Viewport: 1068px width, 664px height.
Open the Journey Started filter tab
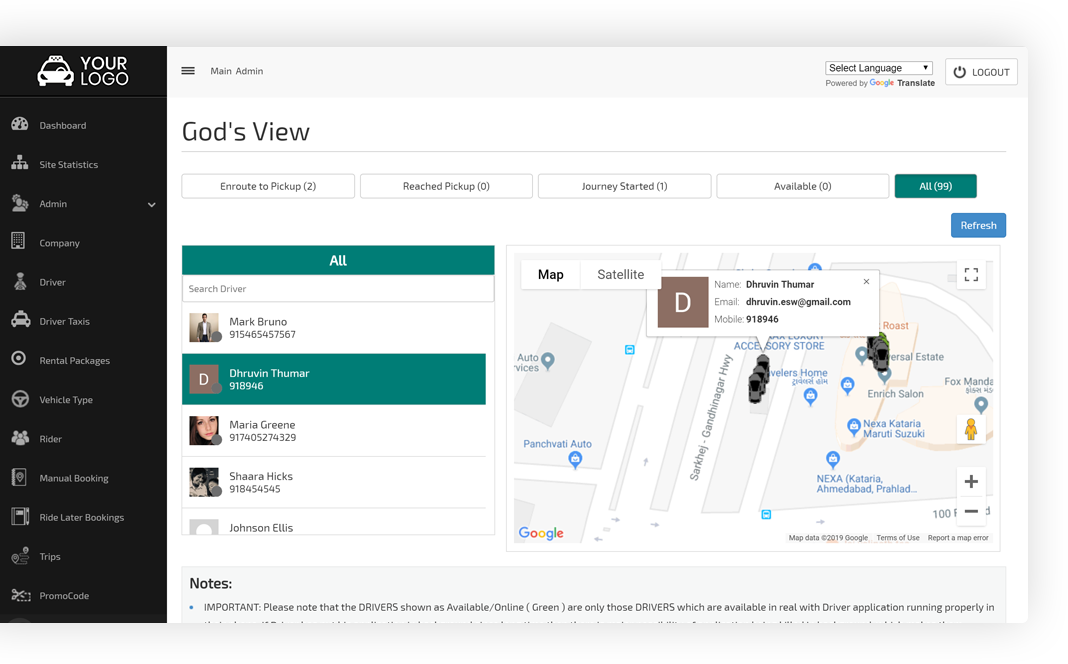(624, 185)
